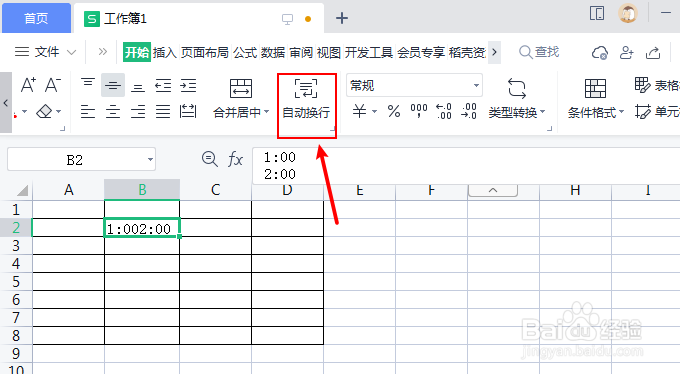Open user avatar profile

[x=628, y=13]
